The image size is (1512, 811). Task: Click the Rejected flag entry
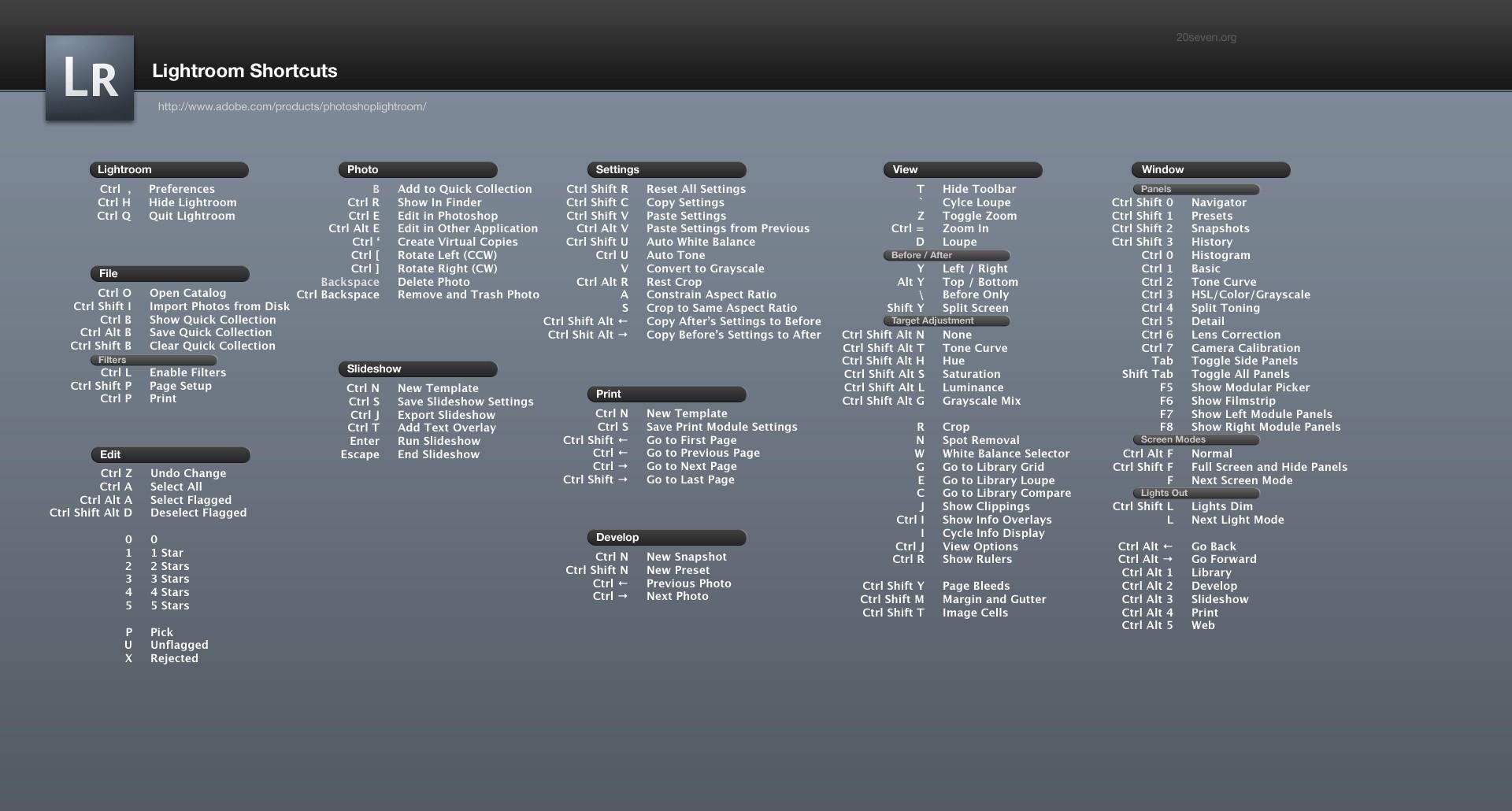click(x=175, y=658)
